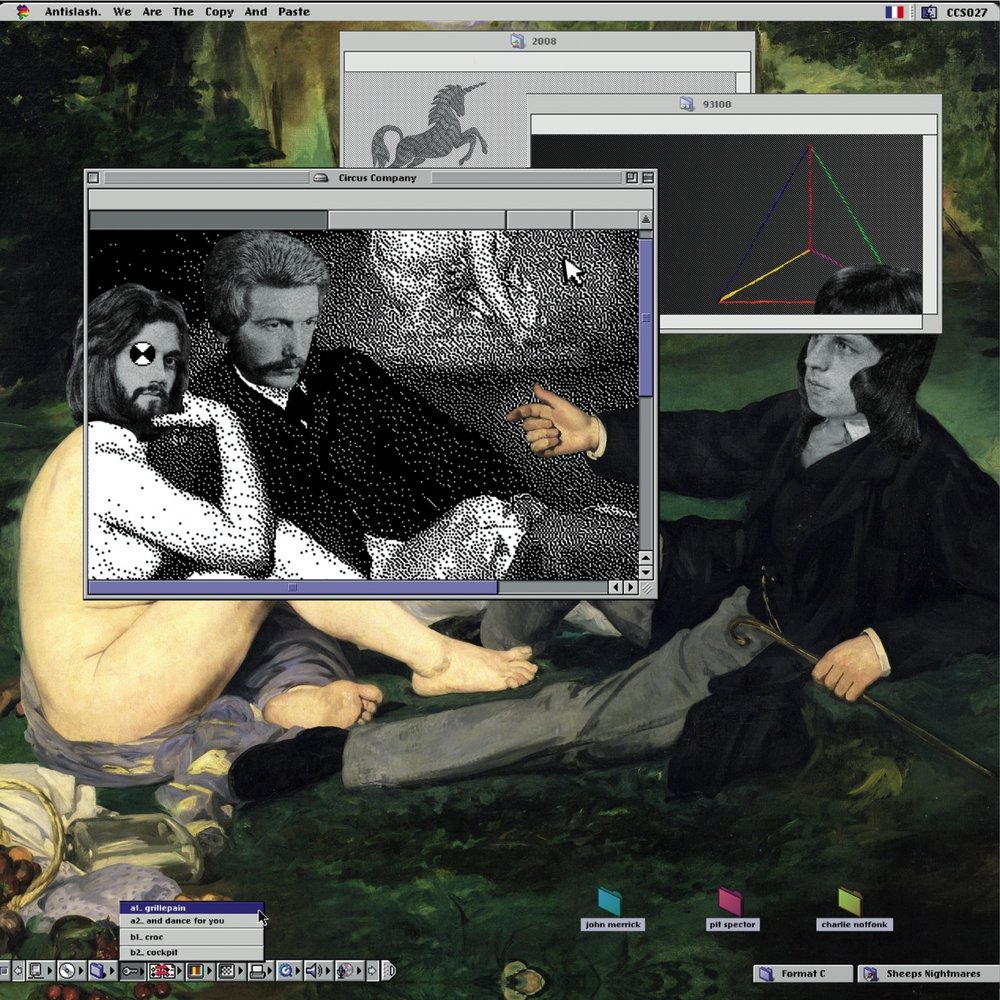Image resolution: width=1000 pixels, height=1000 pixels.
Task: Click the speaker volume icon in control strip
Action: (315, 970)
